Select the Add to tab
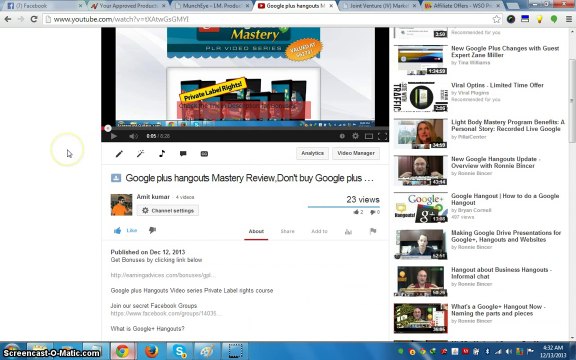This screenshot has height=360, width=576. (x=319, y=231)
